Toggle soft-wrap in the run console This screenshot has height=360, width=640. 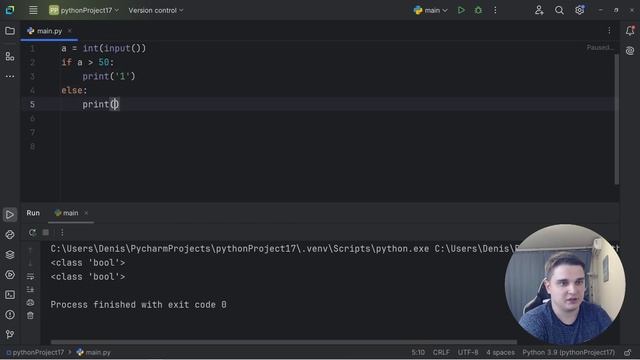pos(30,276)
